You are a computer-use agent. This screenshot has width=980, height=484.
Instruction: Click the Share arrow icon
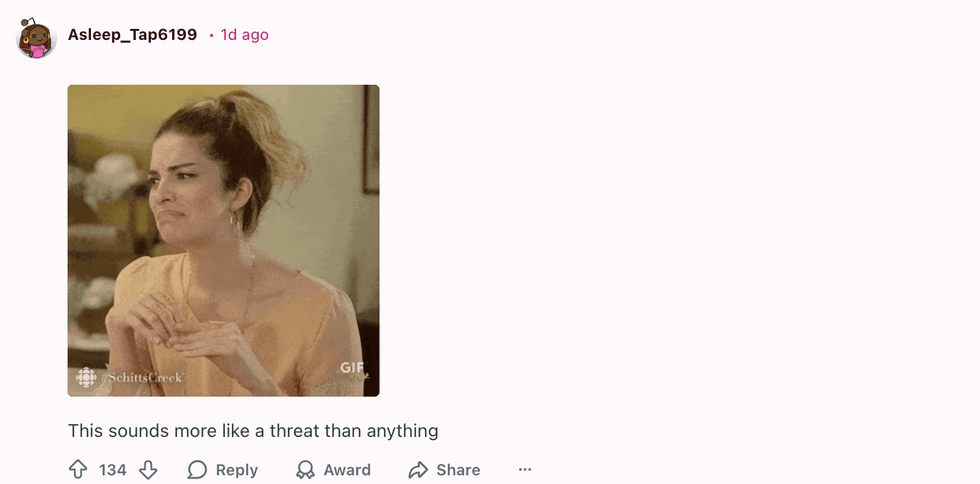click(x=418, y=470)
